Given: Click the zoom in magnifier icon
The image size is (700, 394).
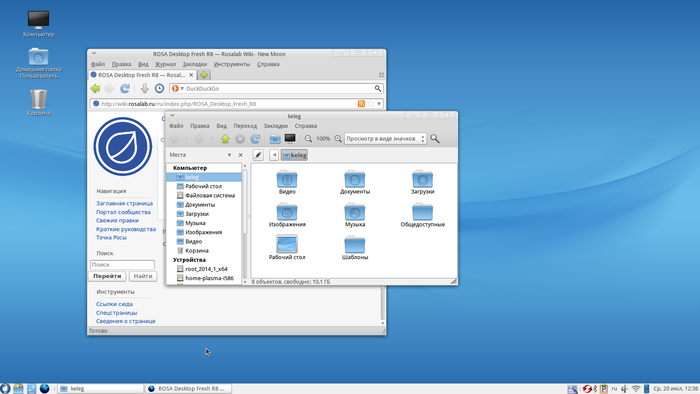Looking at the screenshot, I should tap(338, 139).
